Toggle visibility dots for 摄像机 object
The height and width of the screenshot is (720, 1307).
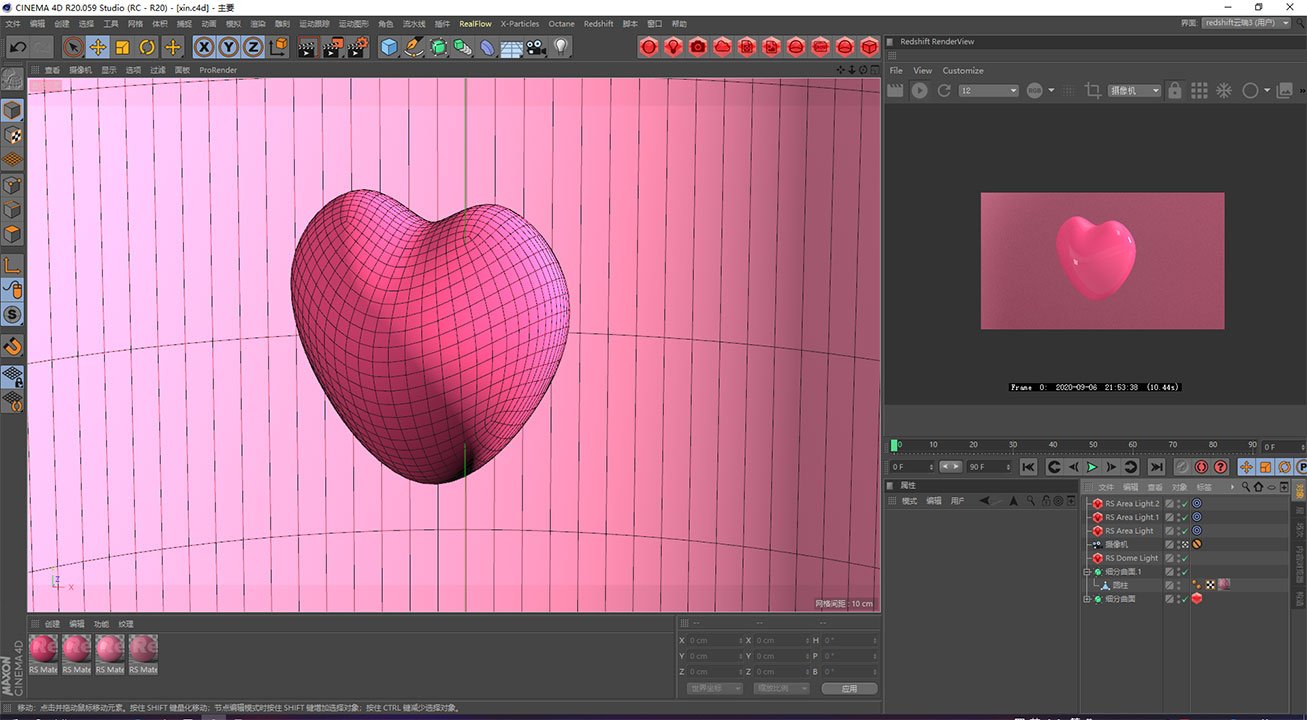click(1178, 545)
